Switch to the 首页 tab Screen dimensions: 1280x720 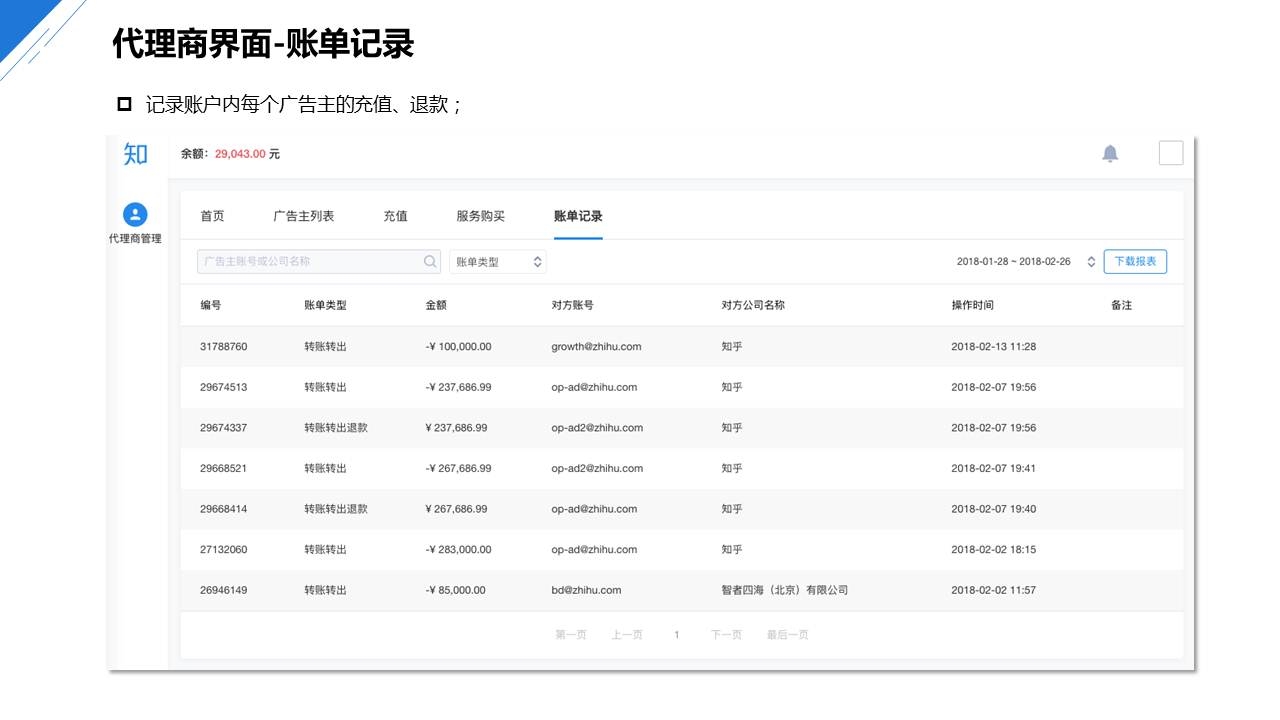[x=212, y=216]
